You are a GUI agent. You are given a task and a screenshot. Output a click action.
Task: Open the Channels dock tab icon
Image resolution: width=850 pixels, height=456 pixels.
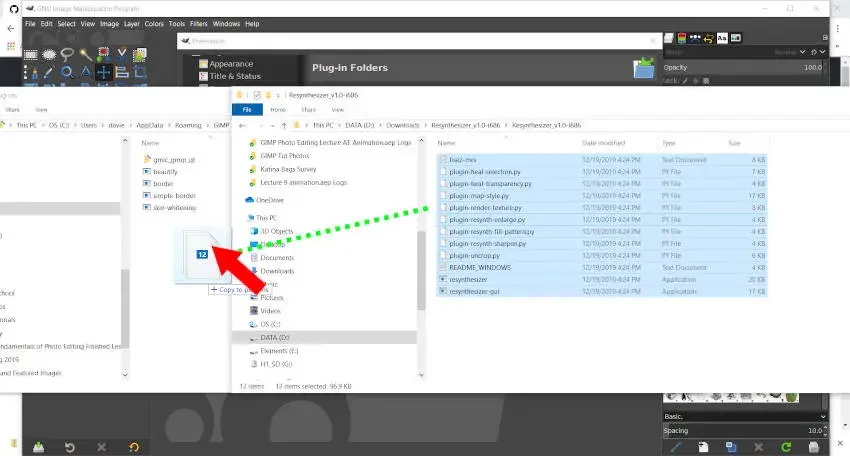682,38
